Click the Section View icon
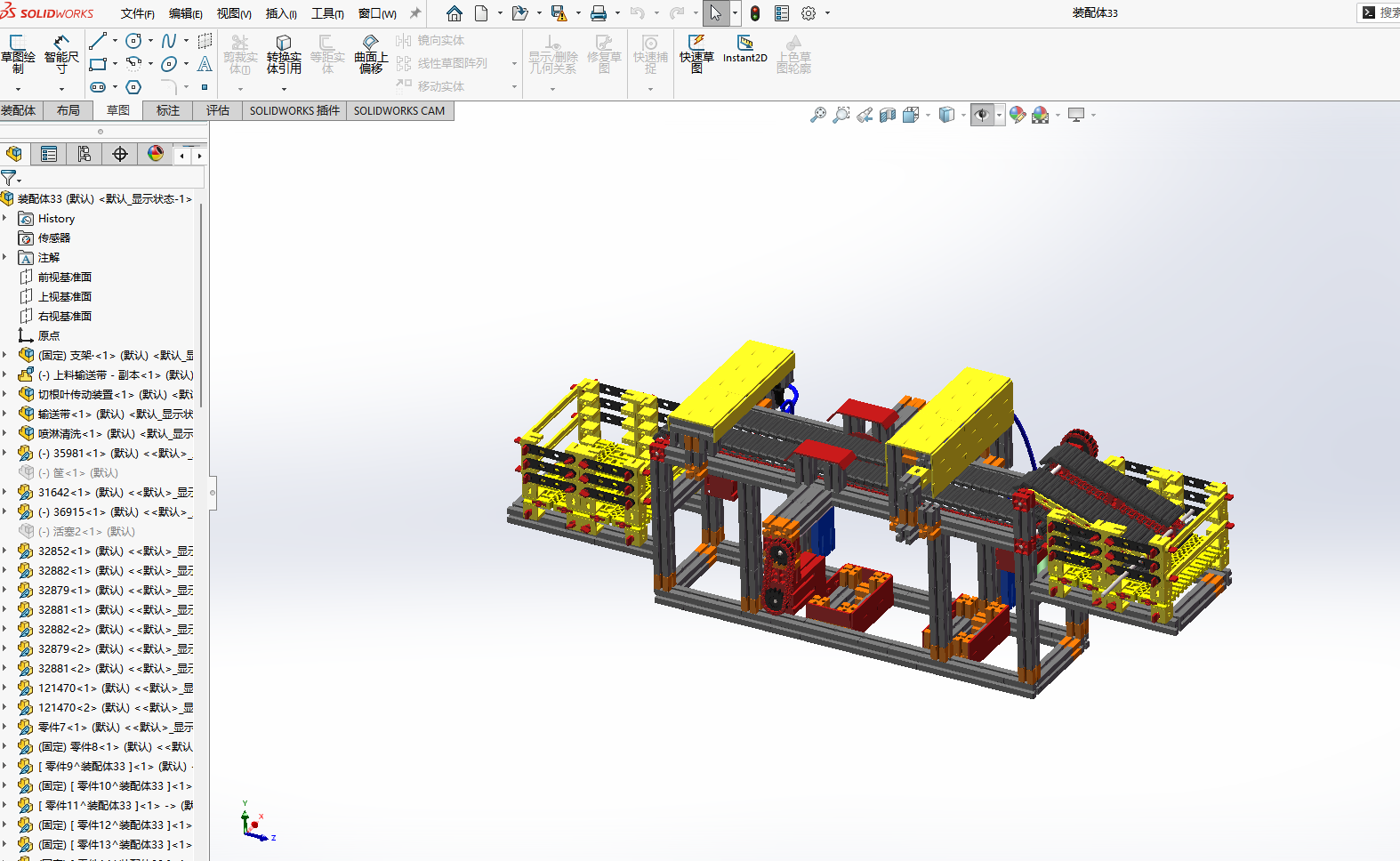Viewport: 1400px width, 861px height. tap(888, 115)
